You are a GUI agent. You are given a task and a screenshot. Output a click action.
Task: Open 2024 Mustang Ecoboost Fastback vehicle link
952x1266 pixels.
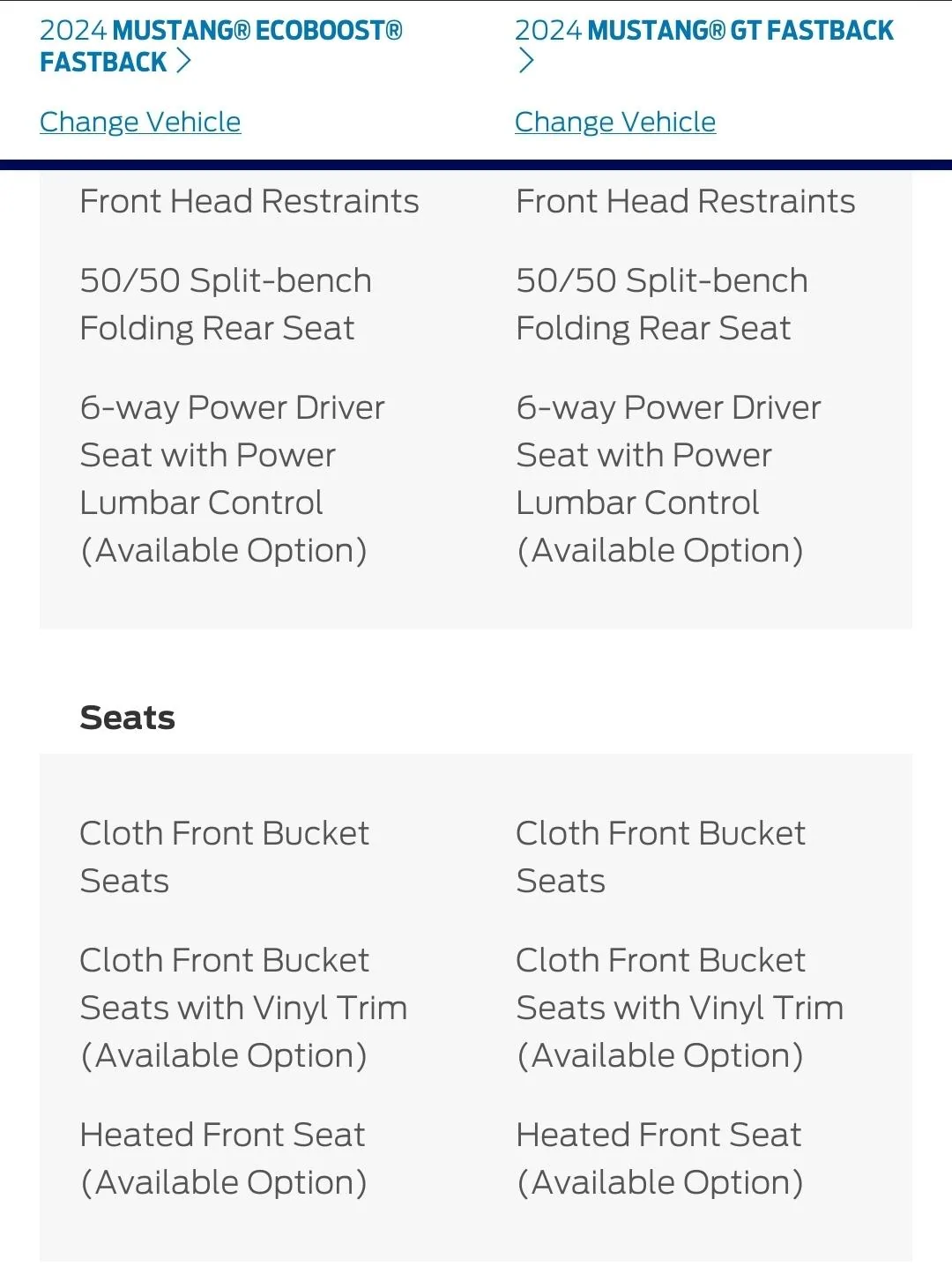click(x=221, y=46)
